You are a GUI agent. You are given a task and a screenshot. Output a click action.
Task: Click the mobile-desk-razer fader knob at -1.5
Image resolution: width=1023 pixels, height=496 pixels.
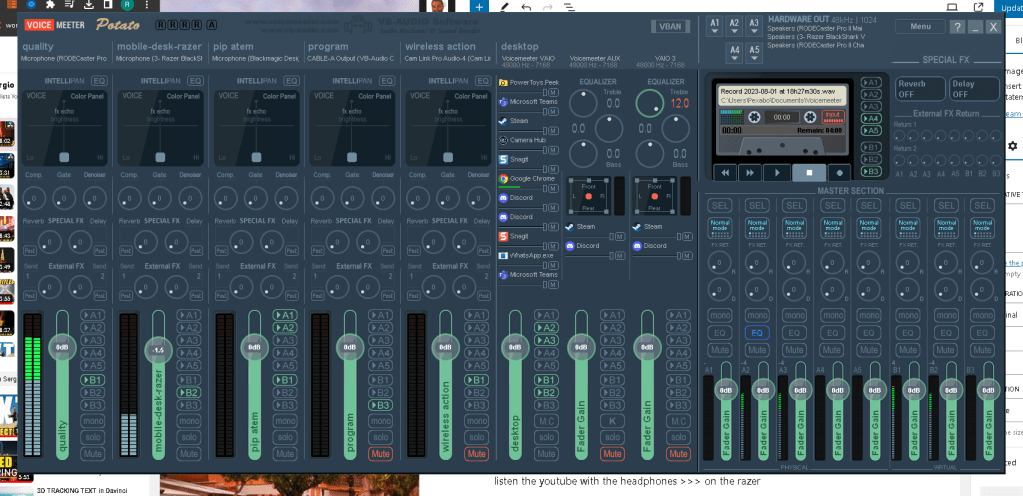click(x=157, y=350)
